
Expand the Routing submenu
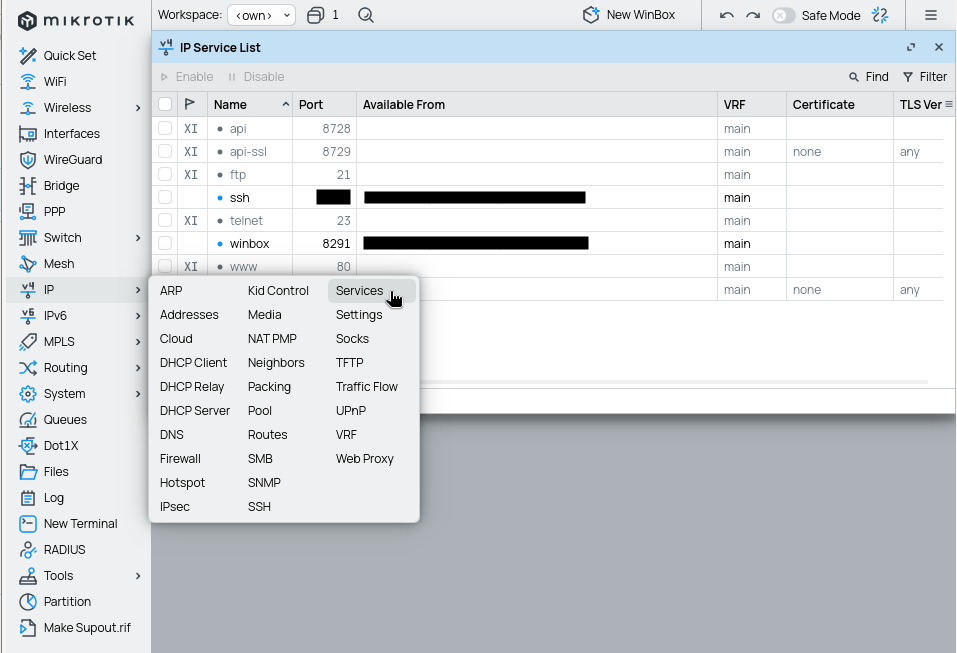(138, 368)
